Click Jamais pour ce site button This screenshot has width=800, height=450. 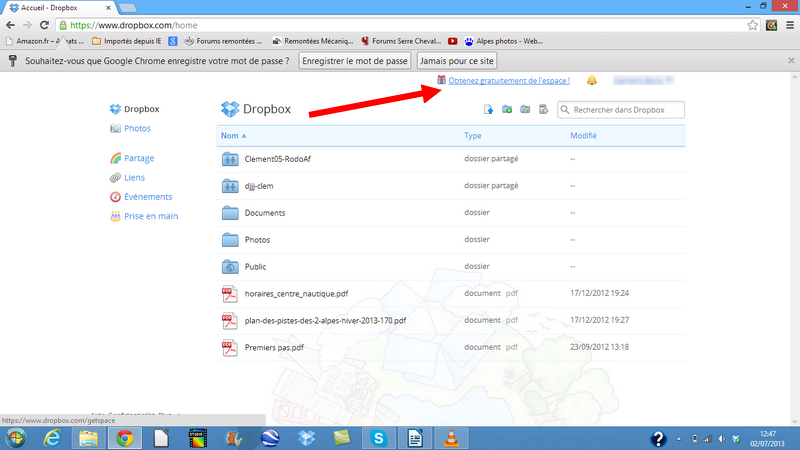(457, 61)
